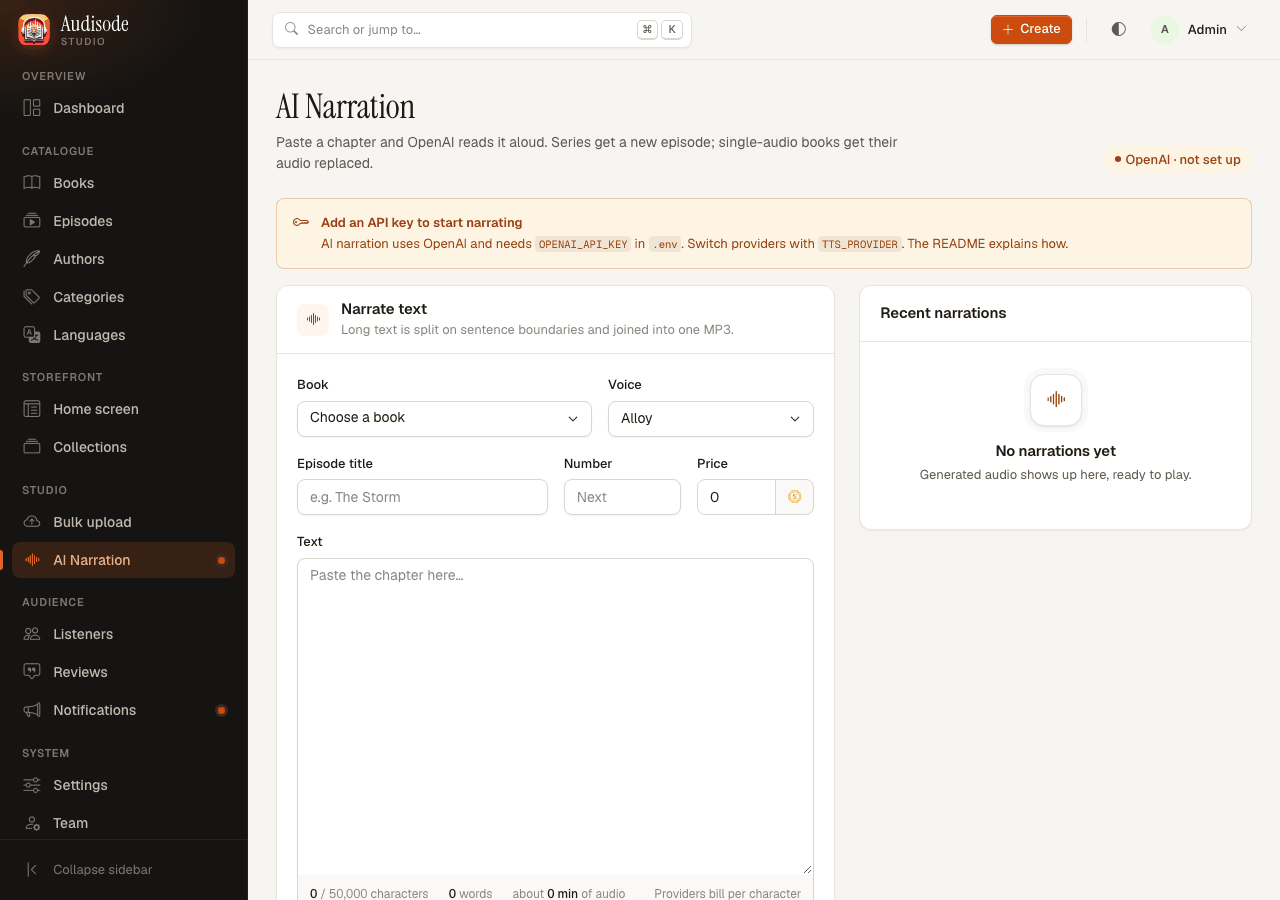Open the Choose a book dropdown
Viewport: 1280px width, 900px height.
pos(444,418)
